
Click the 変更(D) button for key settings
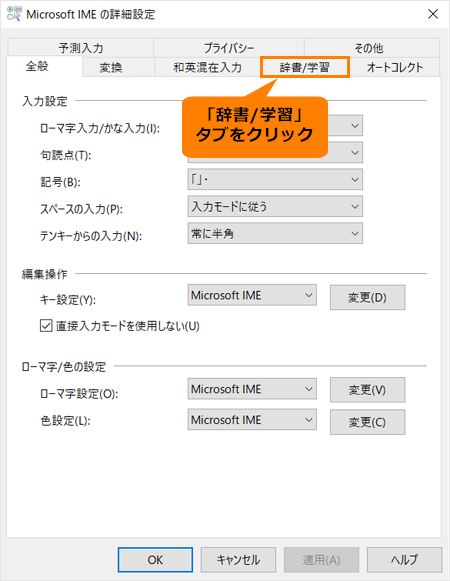pyautogui.click(x=367, y=297)
